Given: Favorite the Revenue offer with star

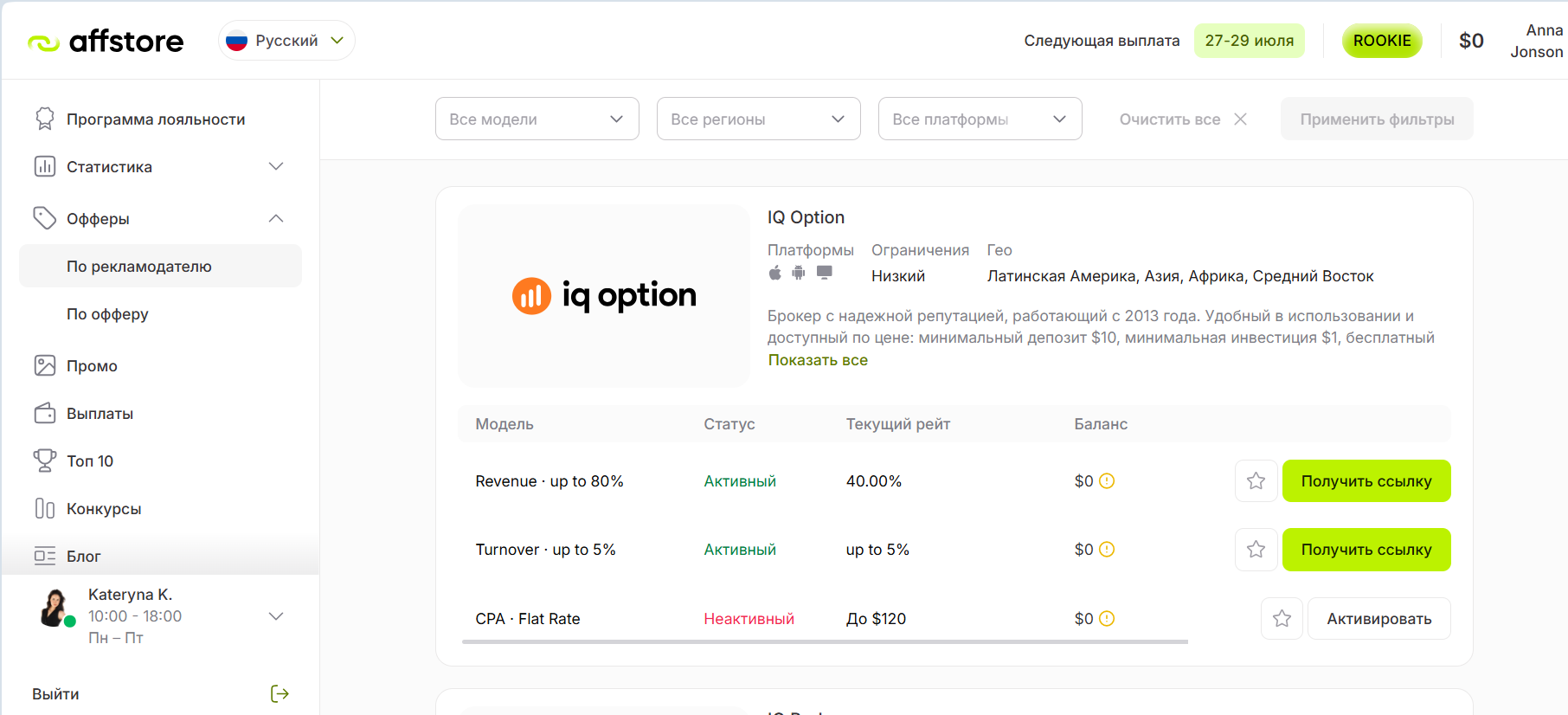Looking at the screenshot, I should point(1256,480).
